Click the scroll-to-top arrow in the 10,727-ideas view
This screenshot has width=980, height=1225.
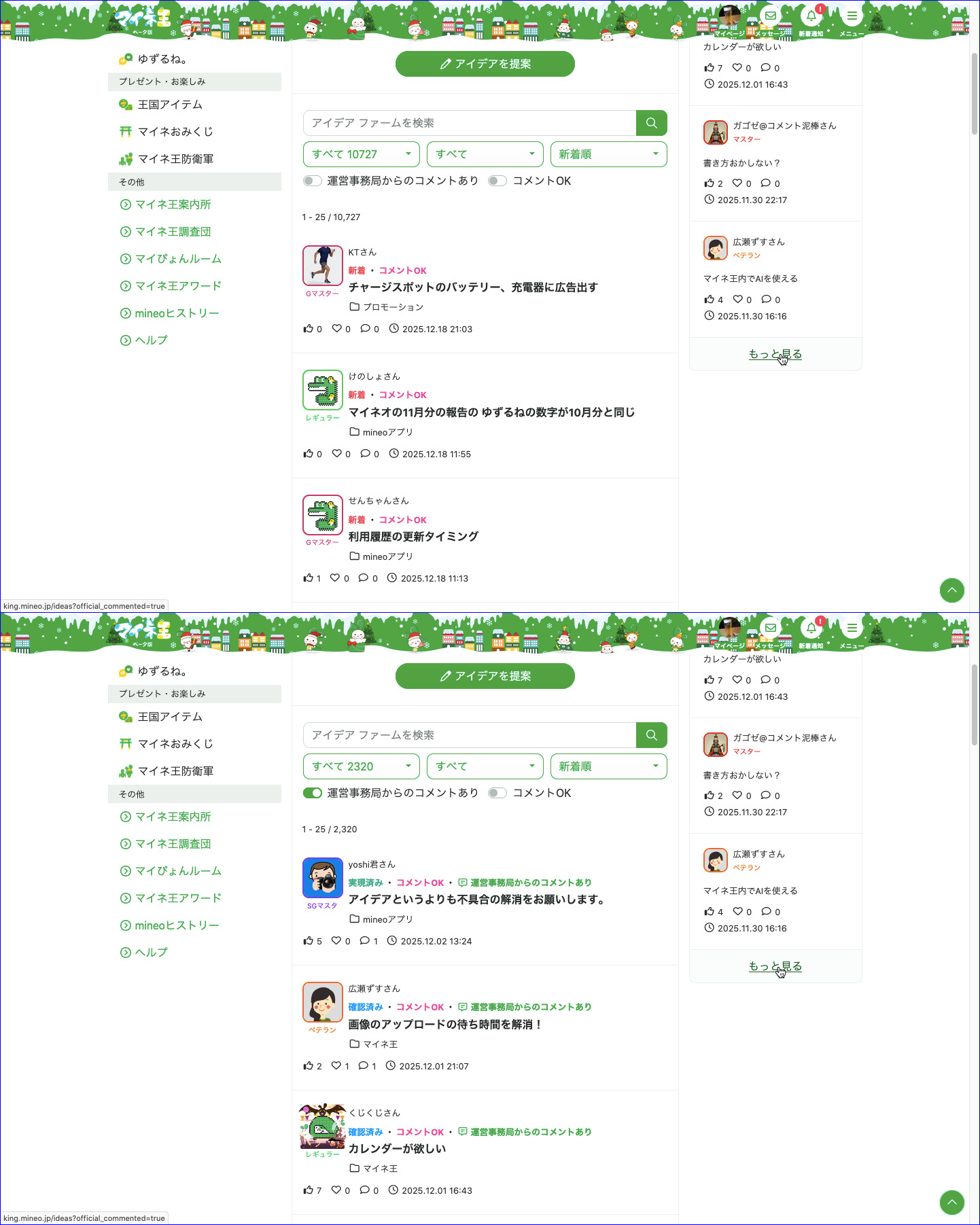[952, 590]
